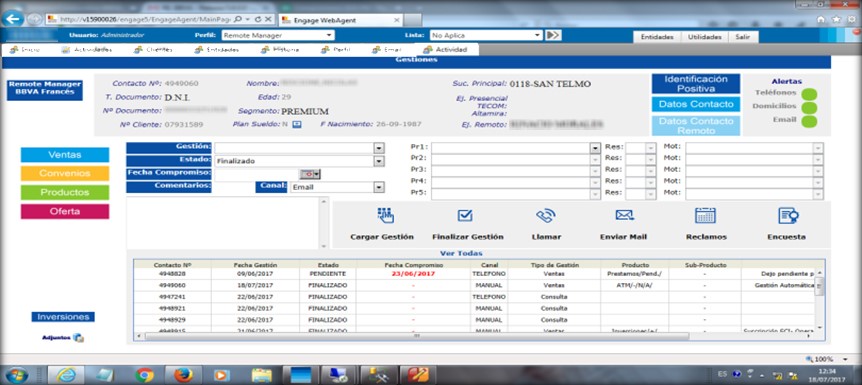Click the Ver Todas link

click(461, 254)
